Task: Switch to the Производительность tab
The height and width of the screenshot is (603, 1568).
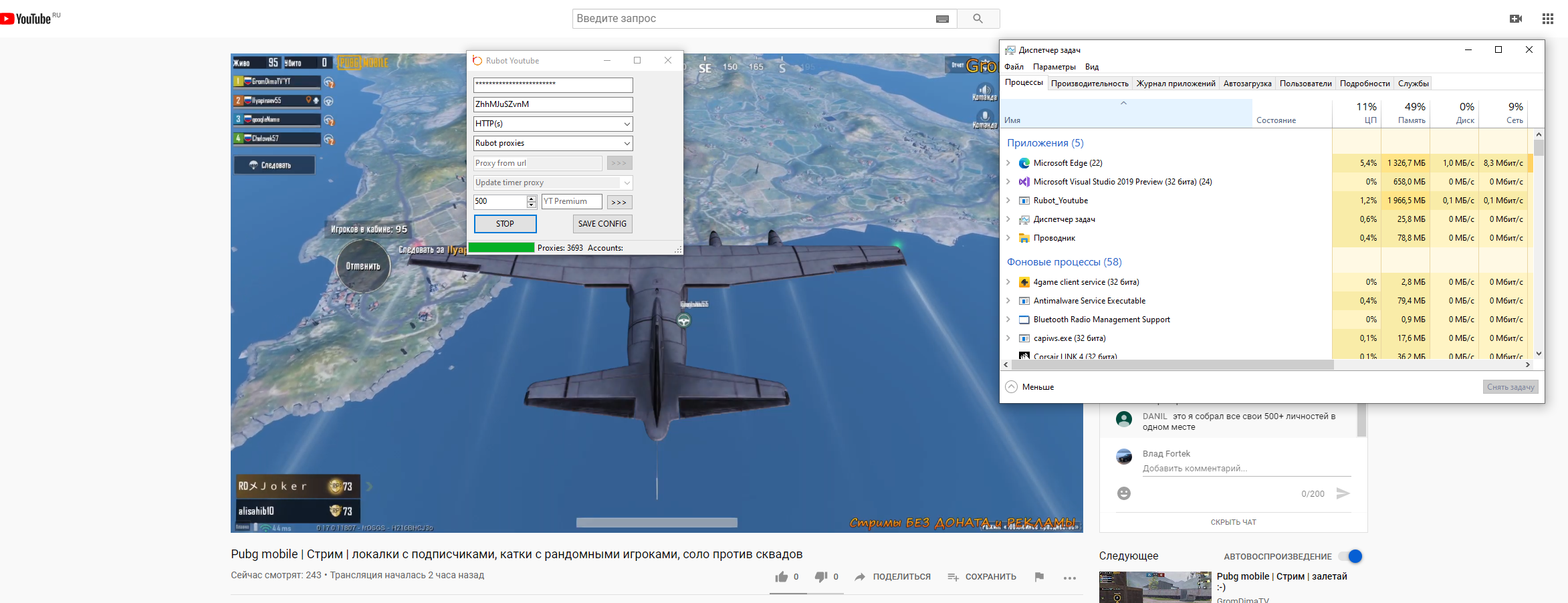Action: (x=1089, y=84)
